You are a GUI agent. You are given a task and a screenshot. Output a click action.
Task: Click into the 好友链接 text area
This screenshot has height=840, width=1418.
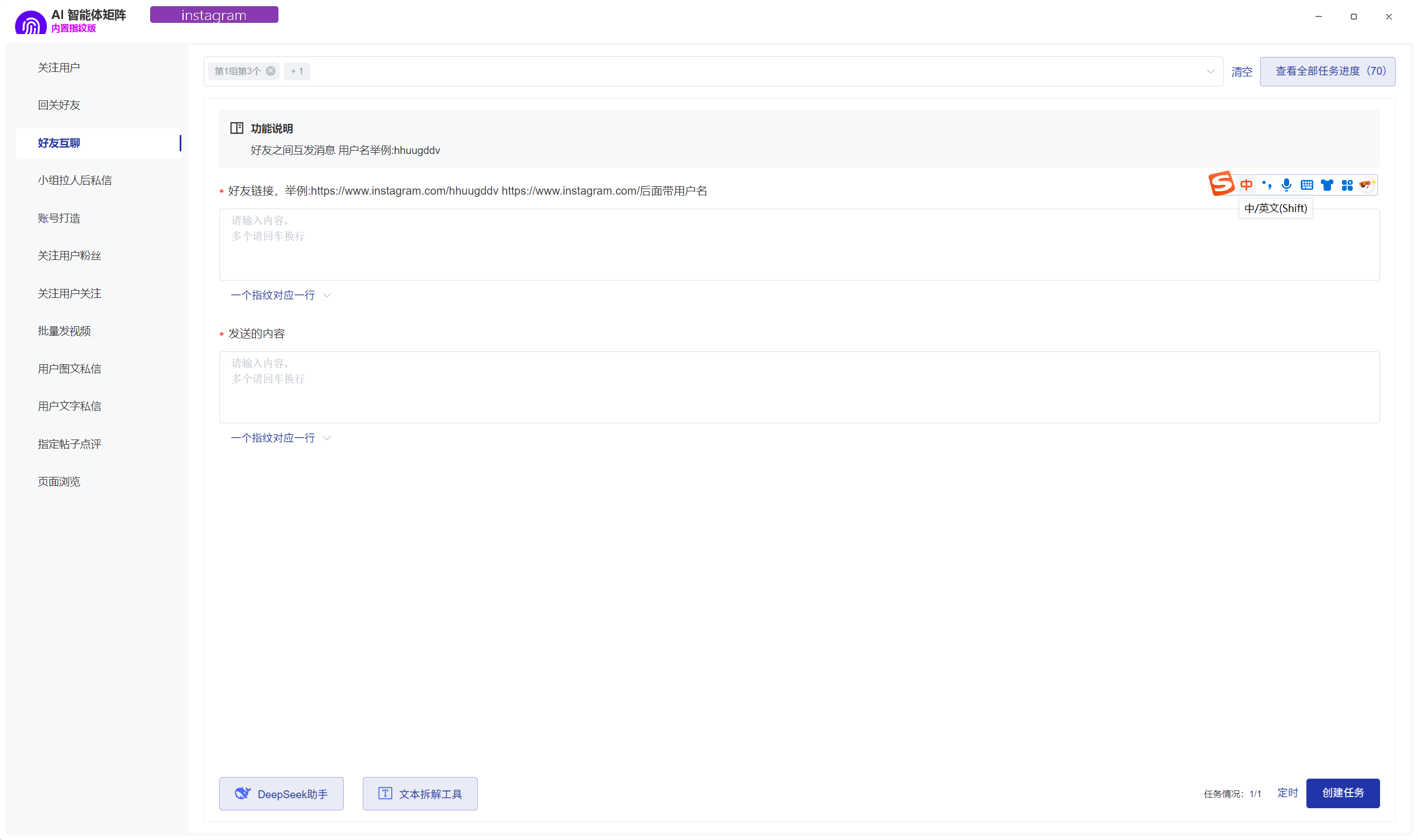(799, 244)
